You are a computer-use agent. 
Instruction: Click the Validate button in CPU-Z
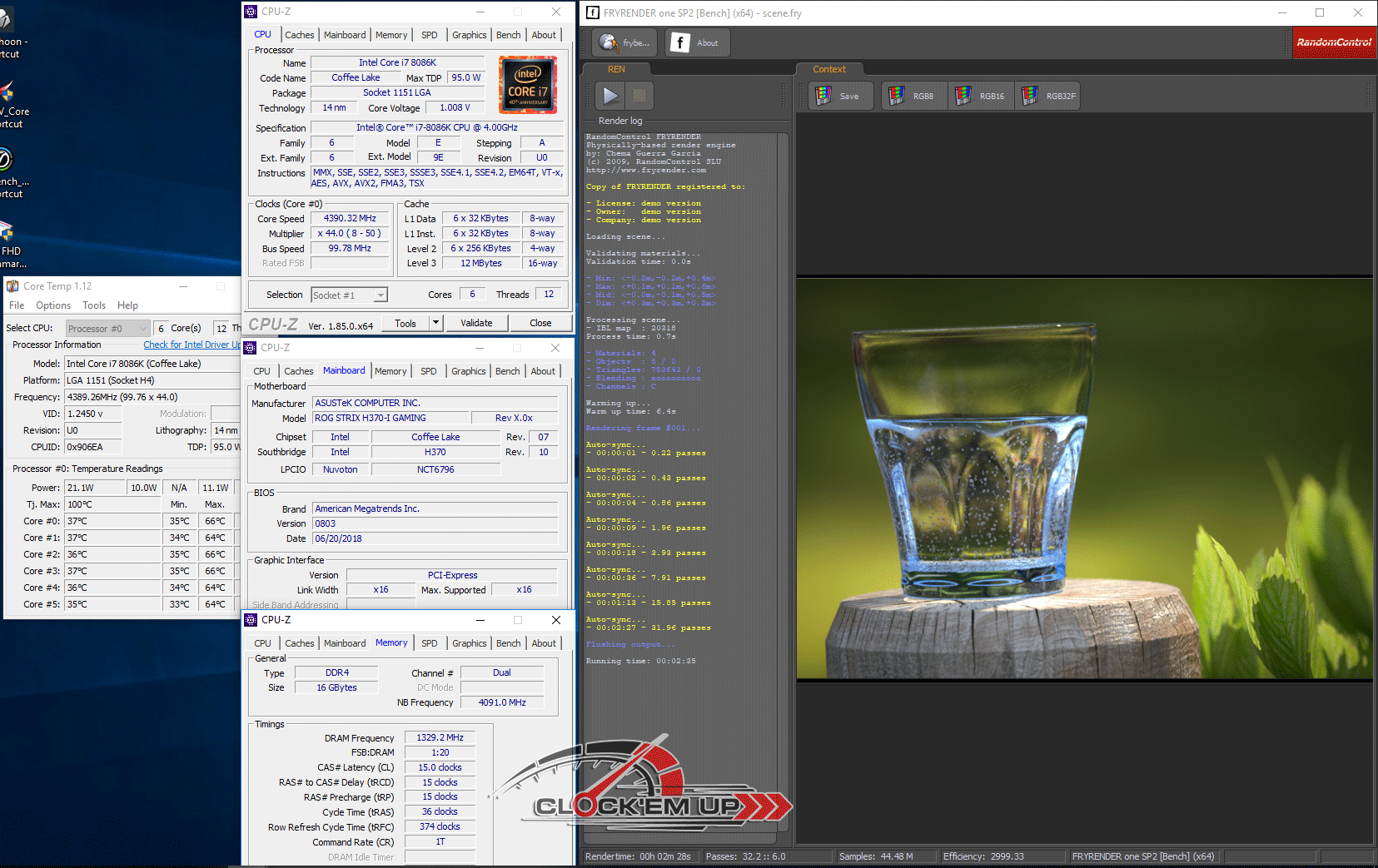[x=476, y=323]
